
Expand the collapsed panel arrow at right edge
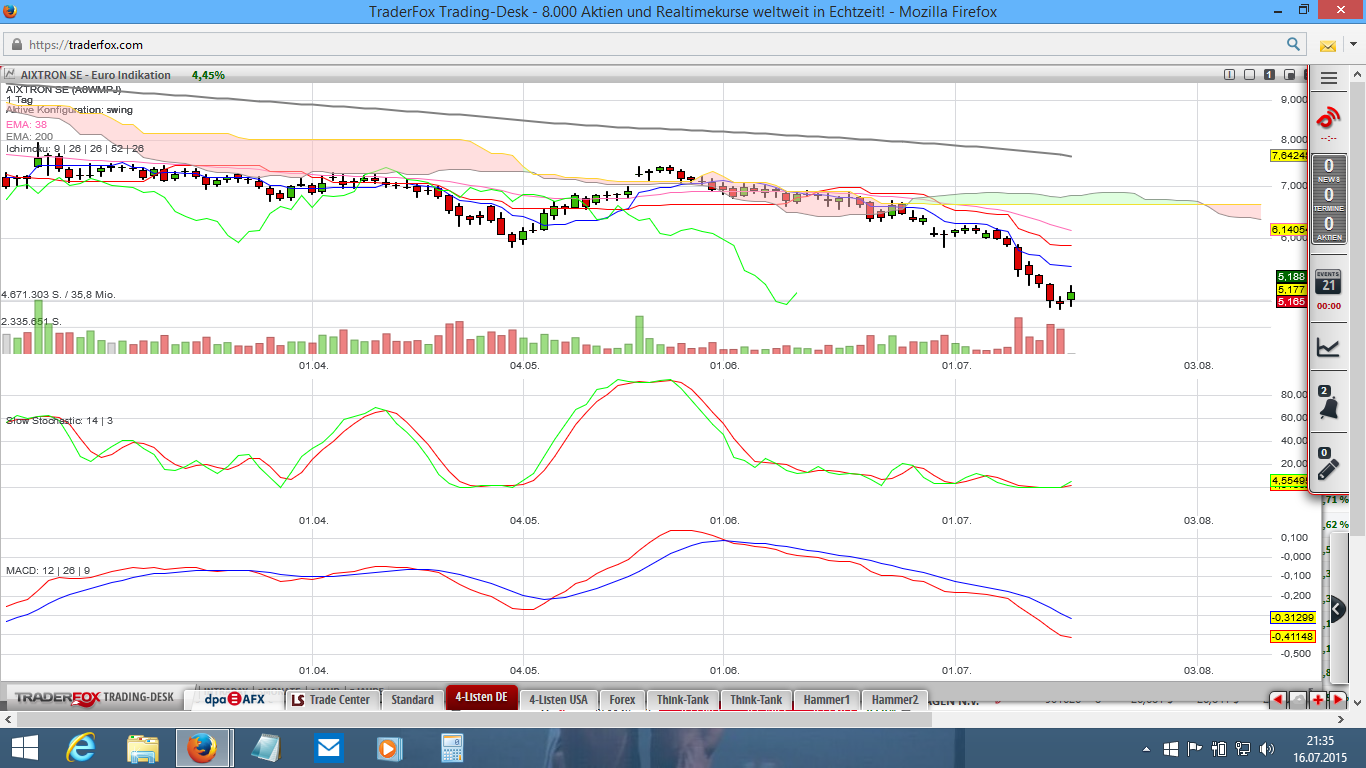point(1338,608)
